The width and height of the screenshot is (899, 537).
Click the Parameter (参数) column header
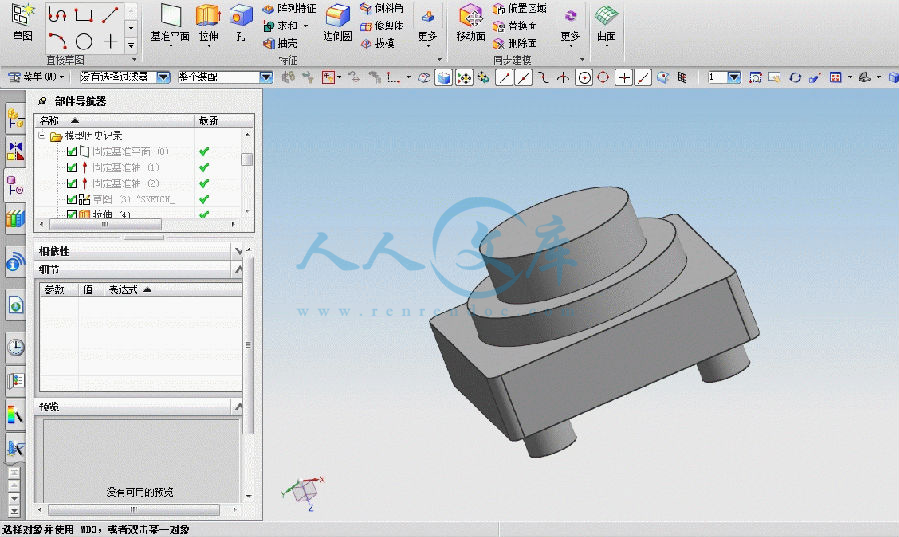coord(54,290)
